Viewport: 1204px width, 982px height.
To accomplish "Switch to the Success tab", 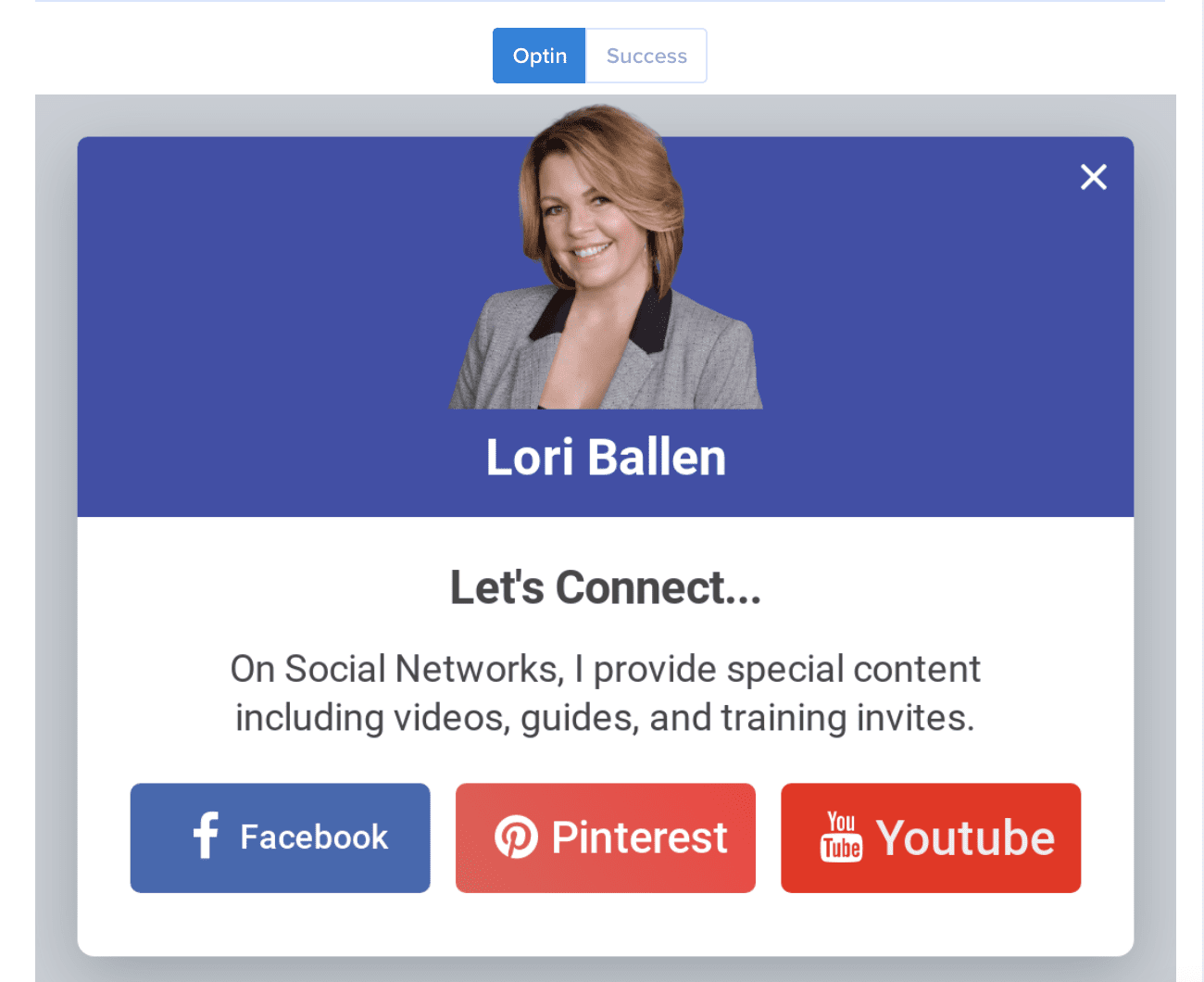I will click(x=646, y=56).
